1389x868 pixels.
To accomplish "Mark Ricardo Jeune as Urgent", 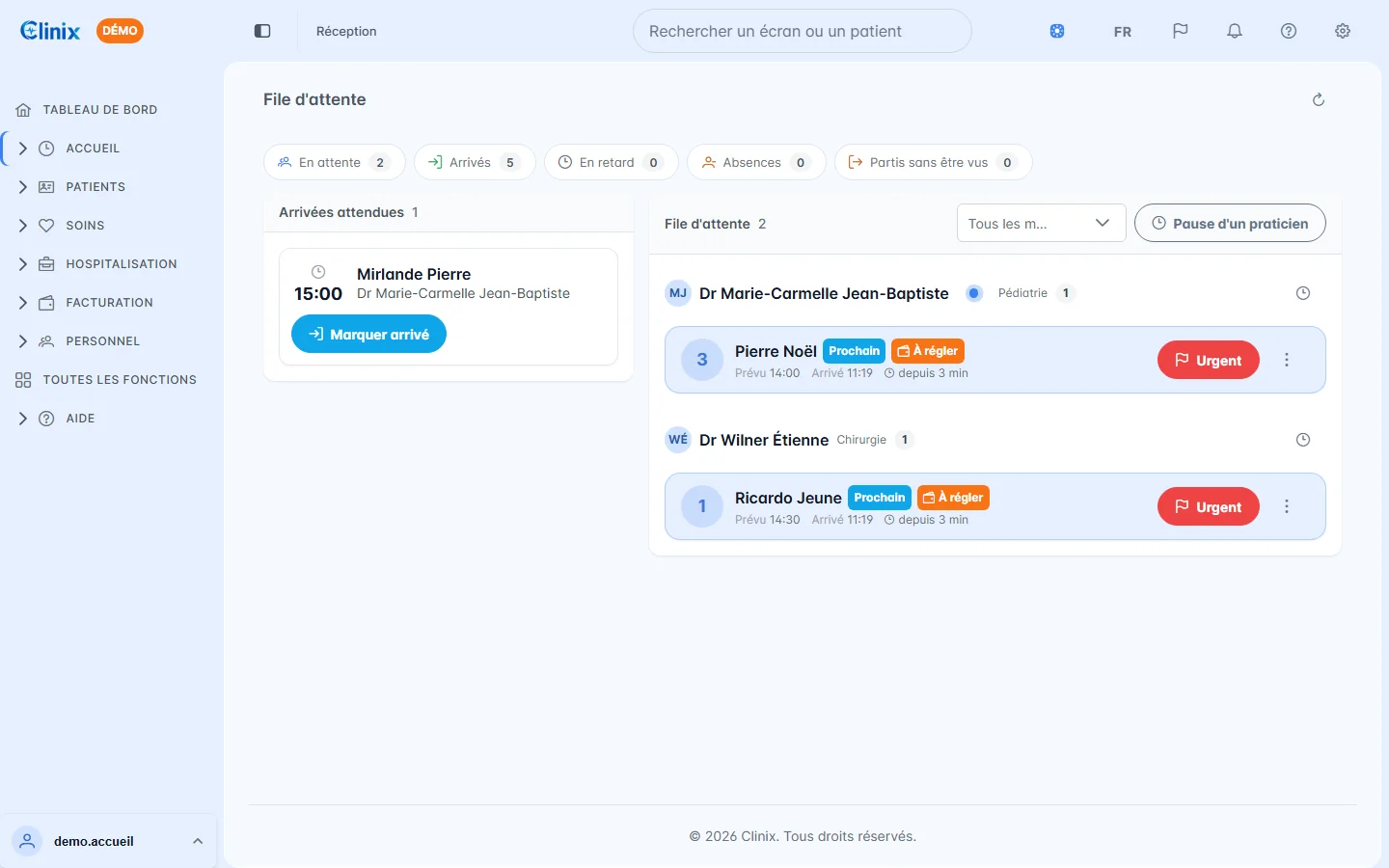I will [x=1209, y=506].
